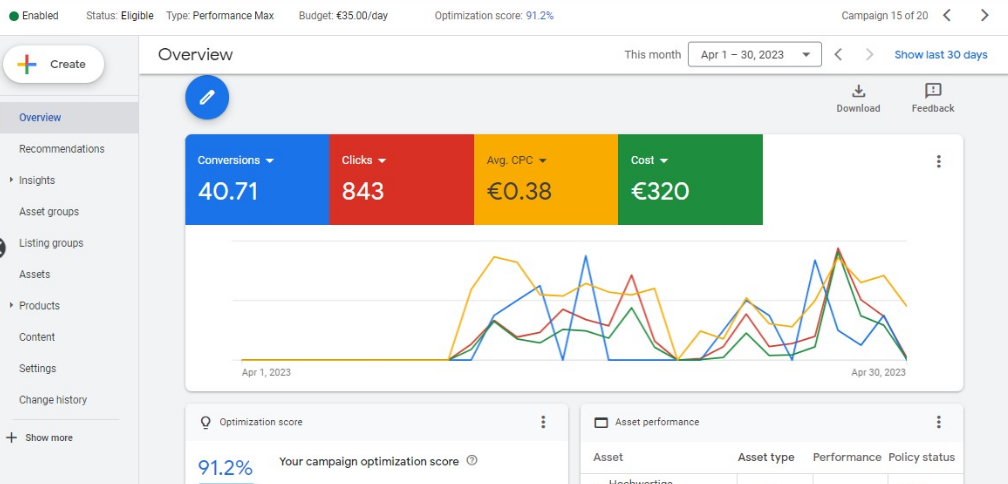The width and height of the screenshot is (1008, 484).
Task: Click the Show last 30 days link
Action: pyautogui.click(x=940, y=55)
